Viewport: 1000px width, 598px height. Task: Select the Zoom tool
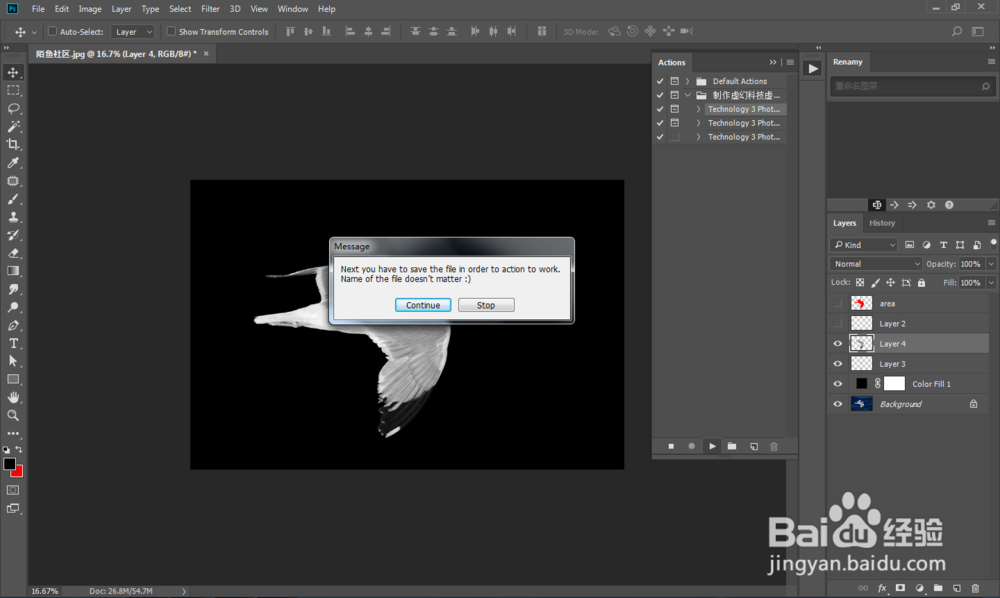pos(13,415)
